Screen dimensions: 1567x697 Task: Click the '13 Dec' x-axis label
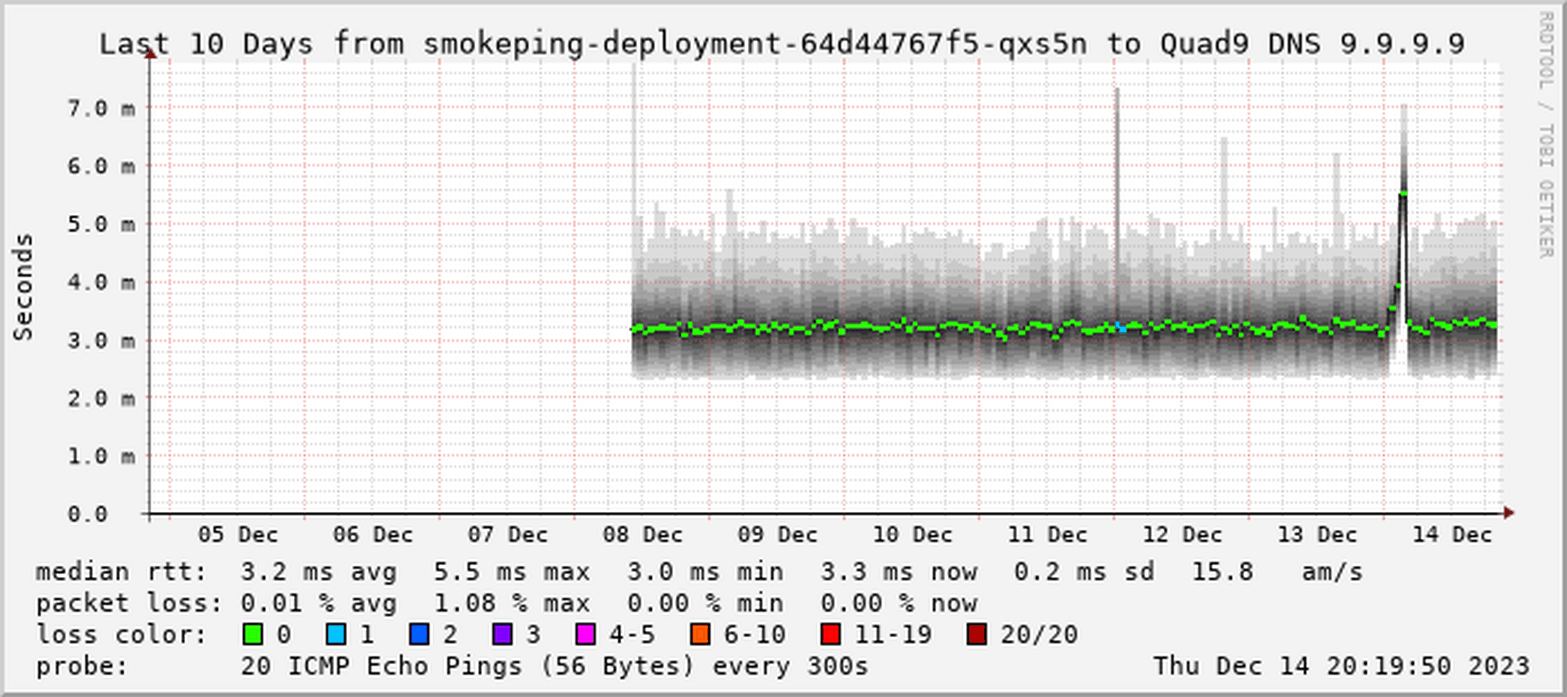point(1317,534)
